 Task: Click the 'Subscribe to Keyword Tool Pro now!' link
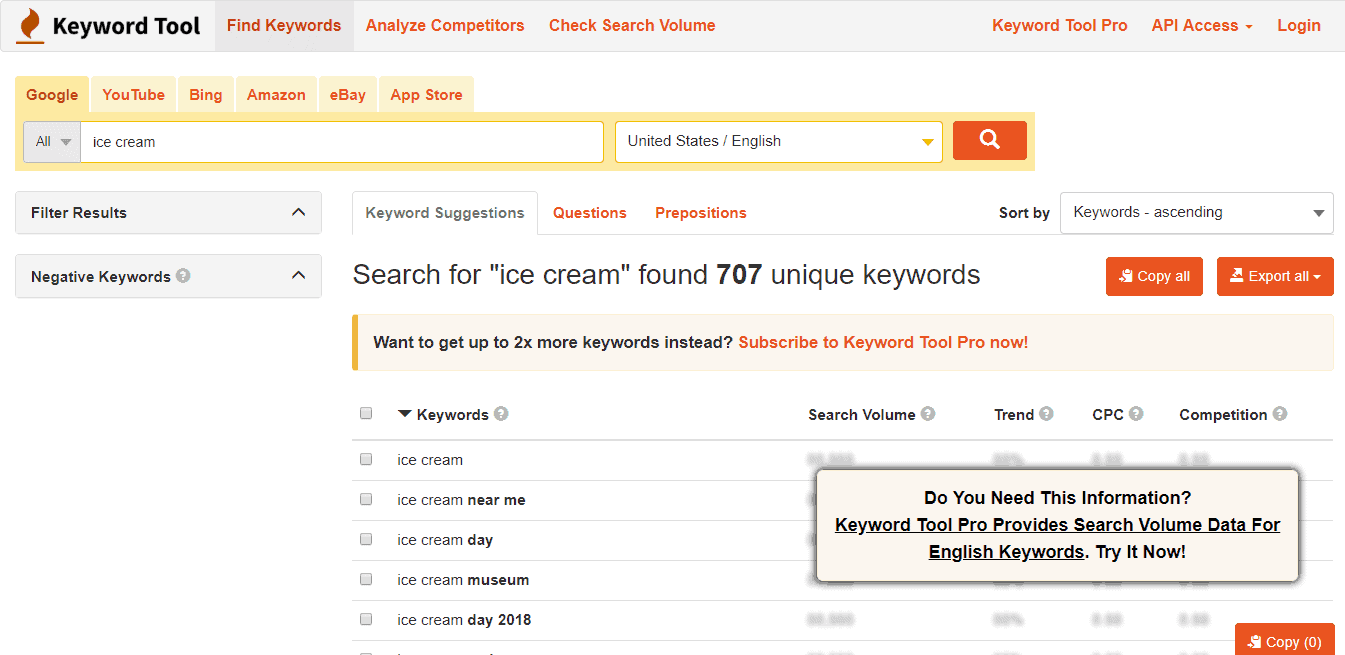coord(883,341)
